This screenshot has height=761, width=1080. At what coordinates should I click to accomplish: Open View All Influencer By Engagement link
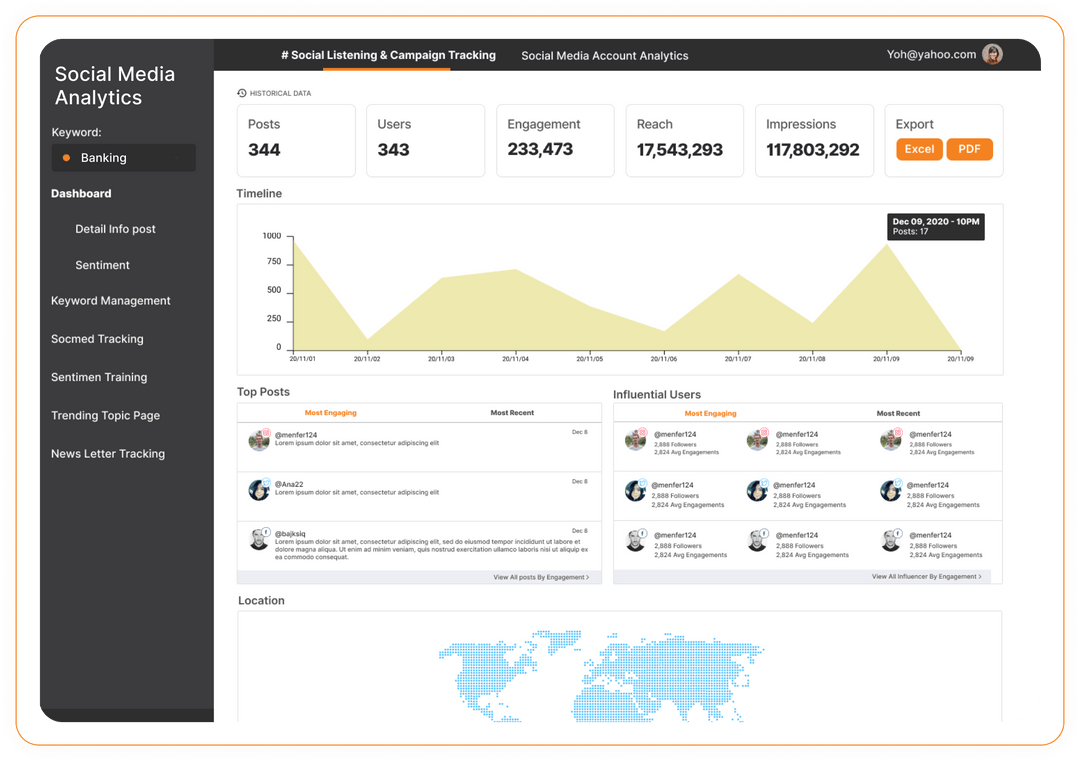[926, 576]
